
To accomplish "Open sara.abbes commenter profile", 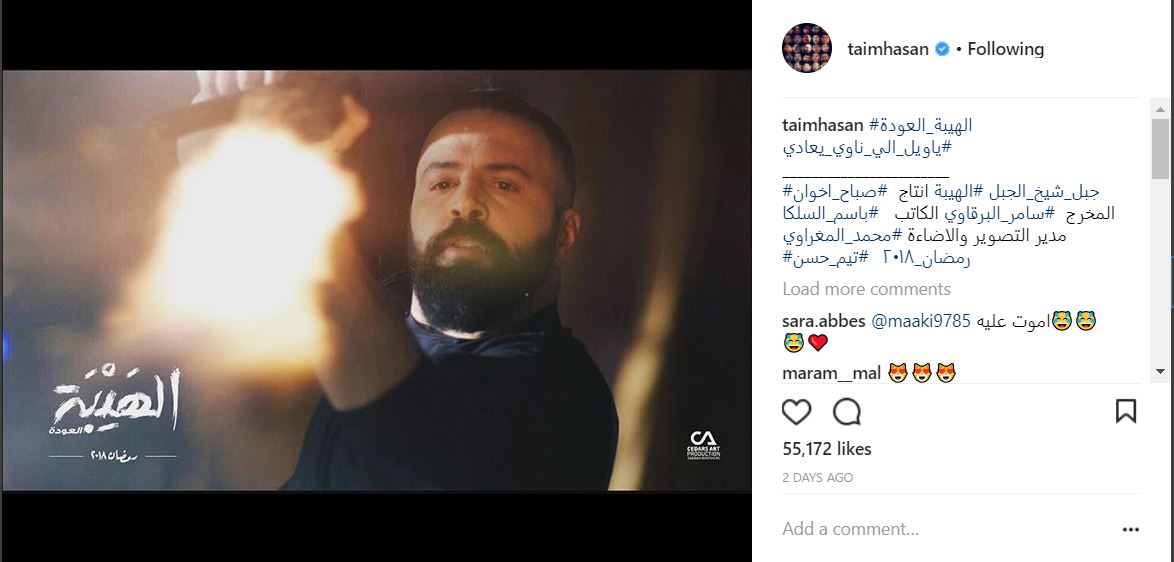I will coord(824,321).
